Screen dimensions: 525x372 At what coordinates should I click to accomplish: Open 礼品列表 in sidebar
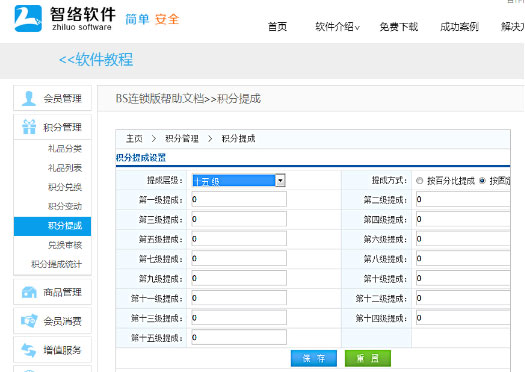[x=65, y=167]
